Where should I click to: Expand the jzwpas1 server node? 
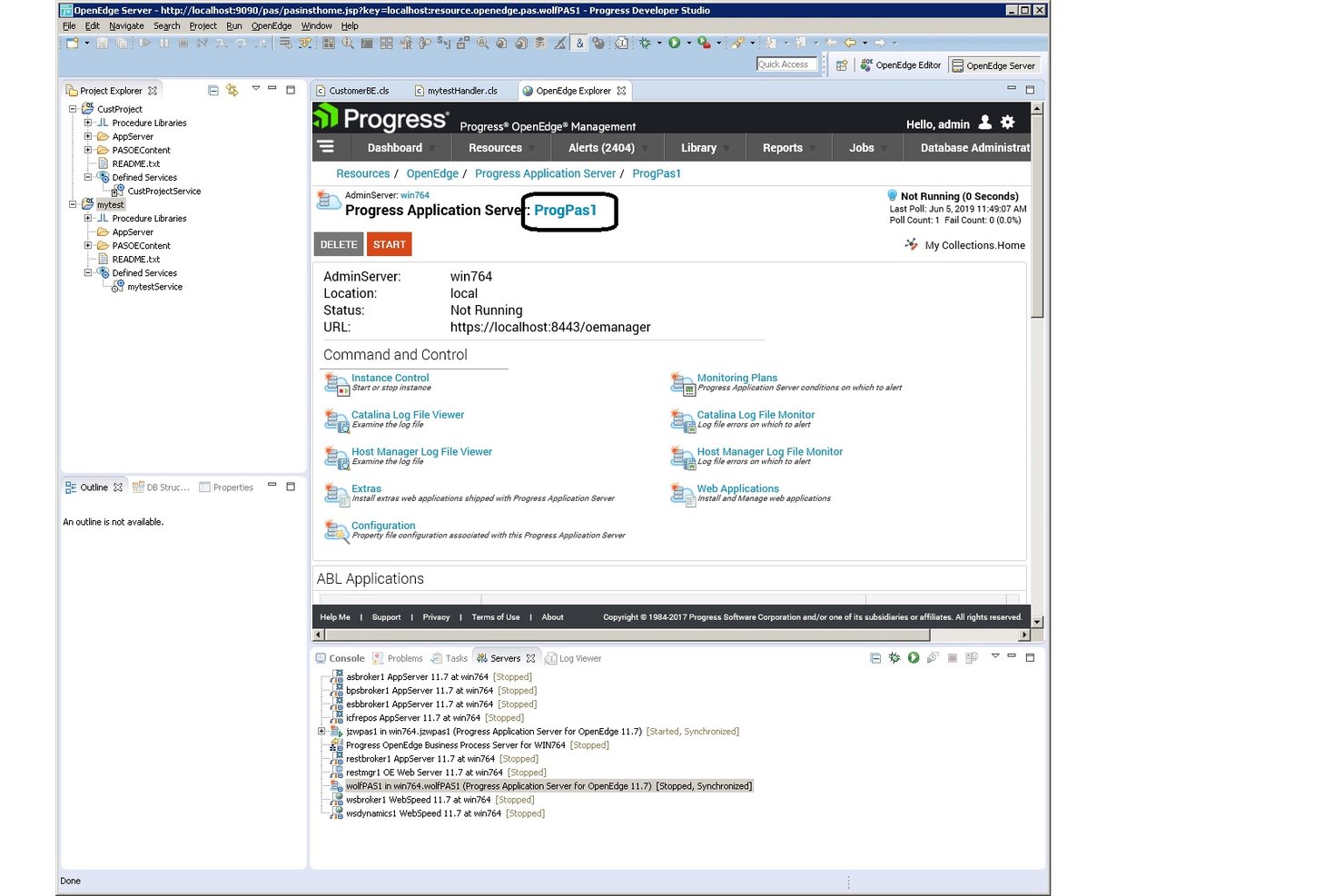[x=321, y=731]
